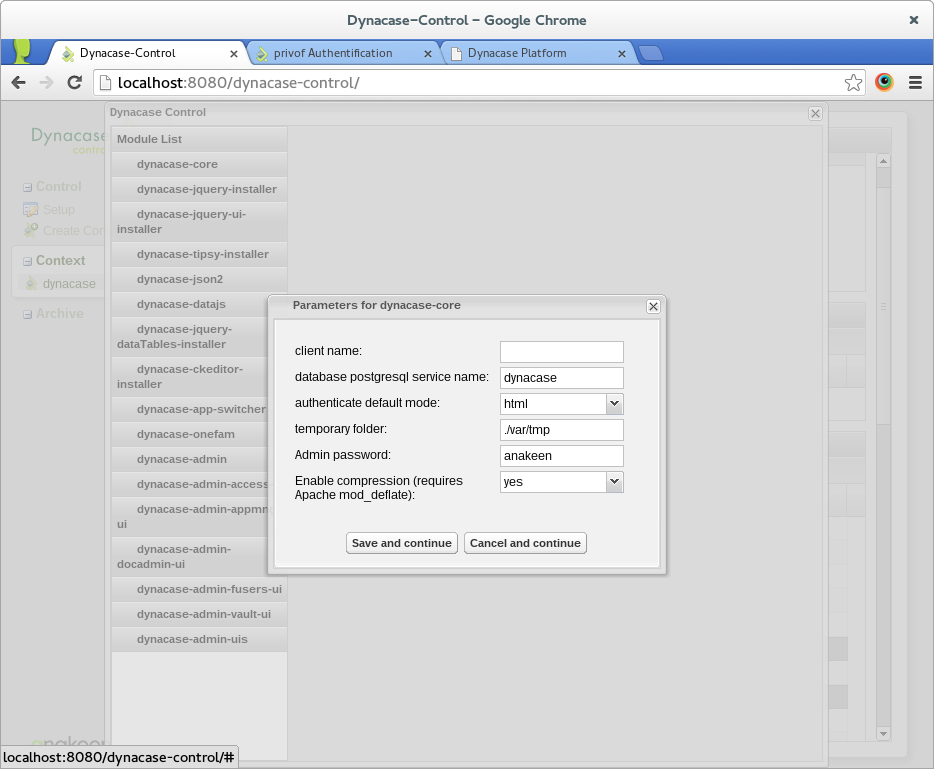
Task: Click Cancel and continue
Action: click(x=525, y=543)
